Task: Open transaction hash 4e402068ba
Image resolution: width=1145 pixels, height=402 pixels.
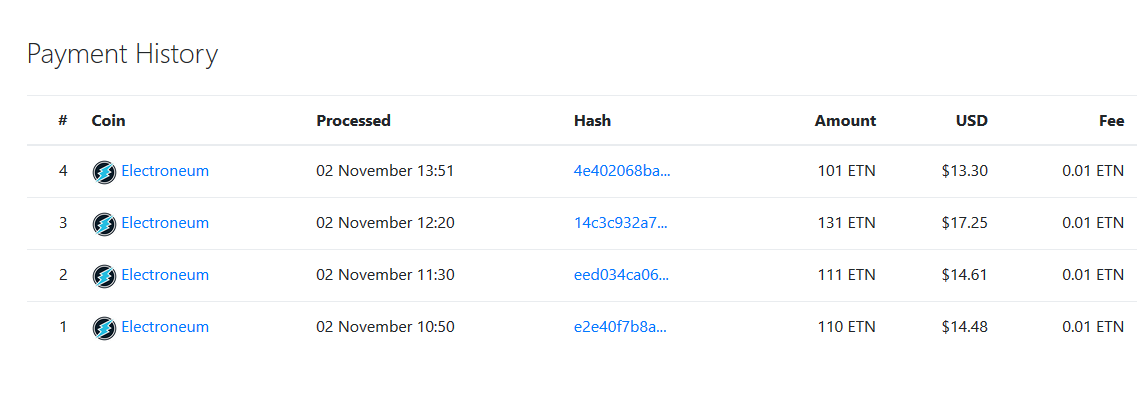Action: click(622, 171)
